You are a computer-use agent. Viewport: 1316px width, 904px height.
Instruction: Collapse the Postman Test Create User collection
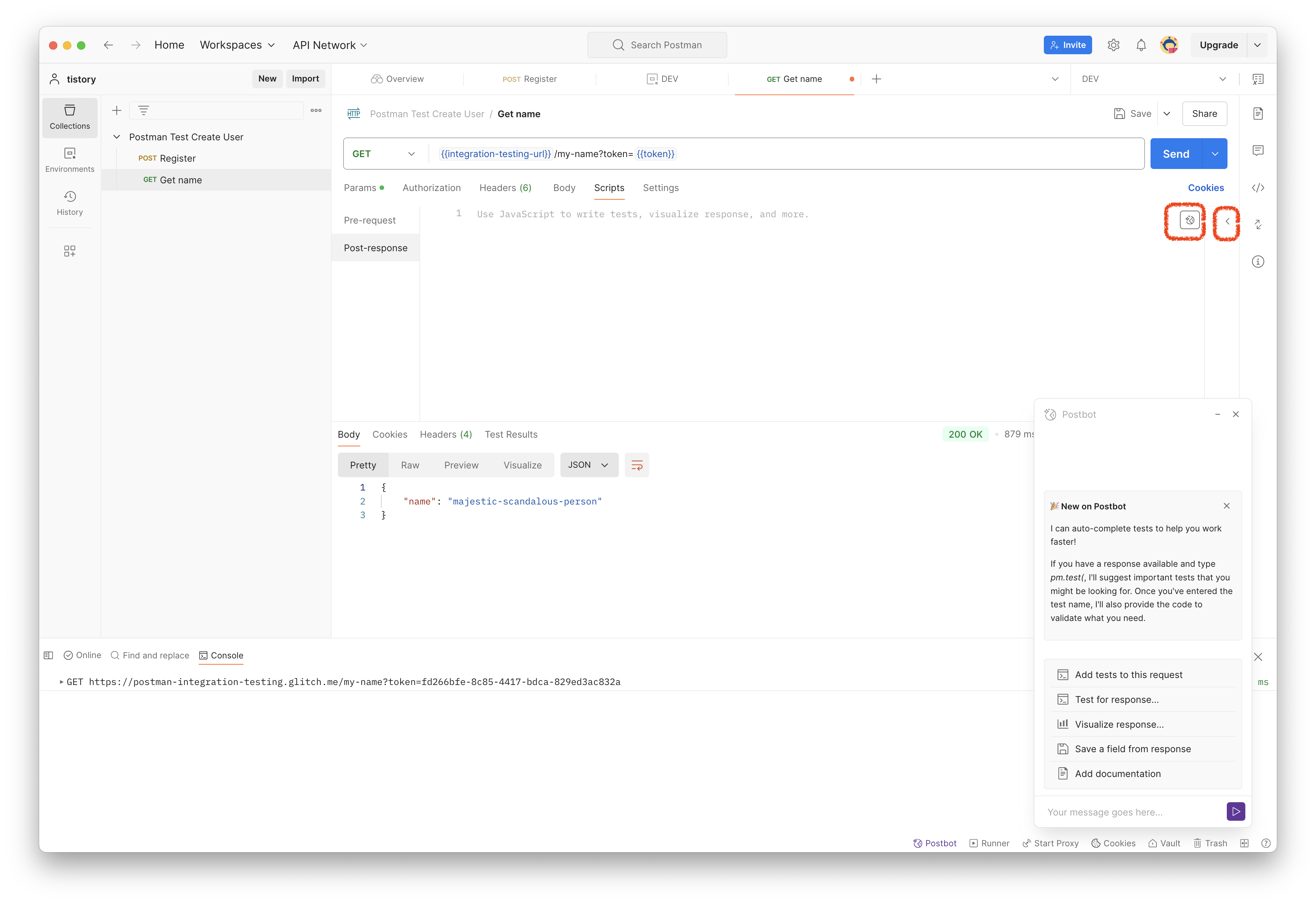pos(116,137)
